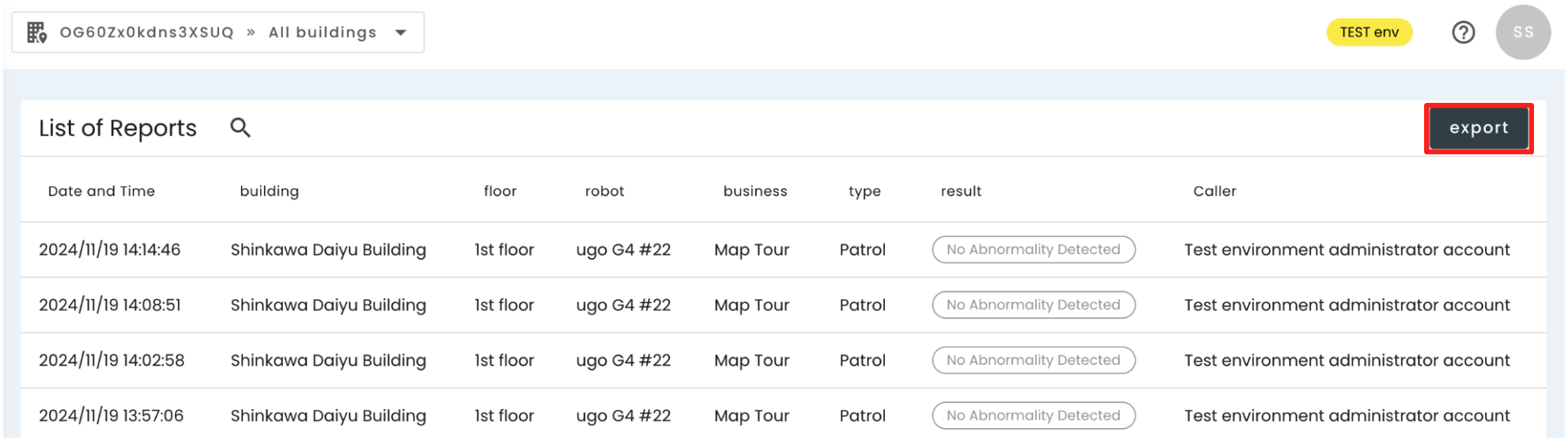Image resolution: width=1568 pixels, height=440 pixels.
Task: Click Test environment administrator account in 14:14:46 row
Action: [x=1347, y=249]
